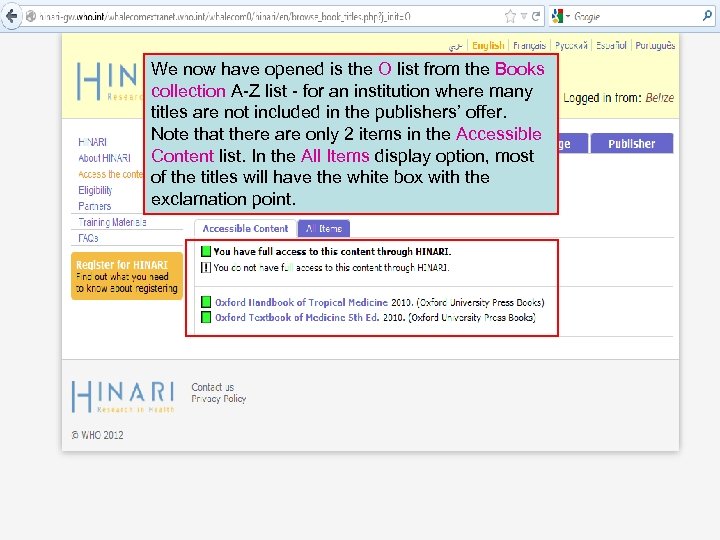Select the Accessible Content tab
Image resolution: width=720 pixels, height=540 pixels.
click(x=245, y=228)
